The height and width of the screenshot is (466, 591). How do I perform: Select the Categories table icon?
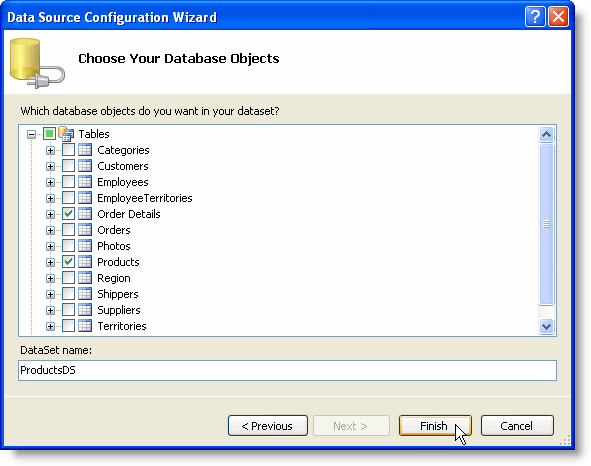click(x=85, y=150)
